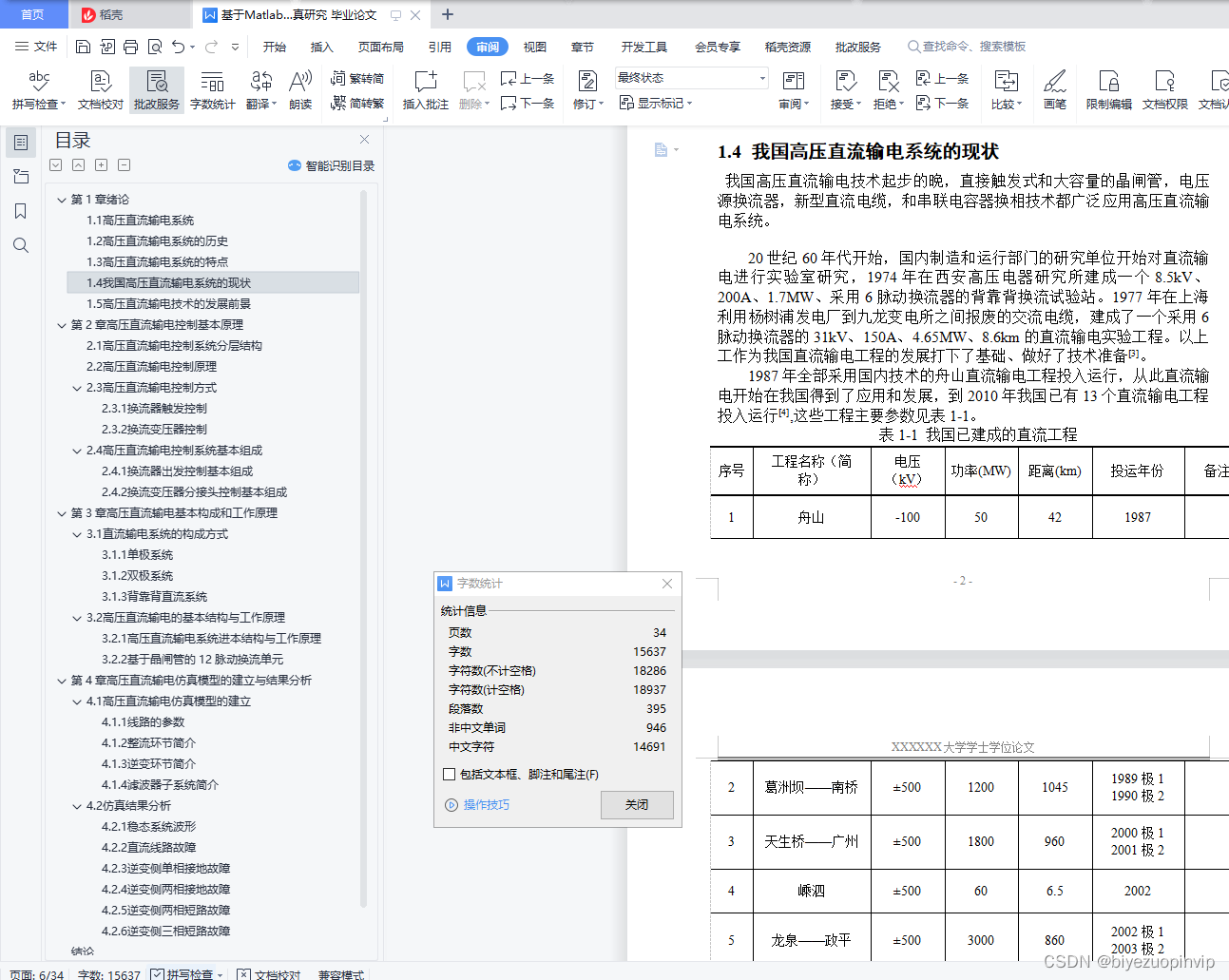Toggle 包括文本框、脚注和尾注 checkbox

coord(450,775)
